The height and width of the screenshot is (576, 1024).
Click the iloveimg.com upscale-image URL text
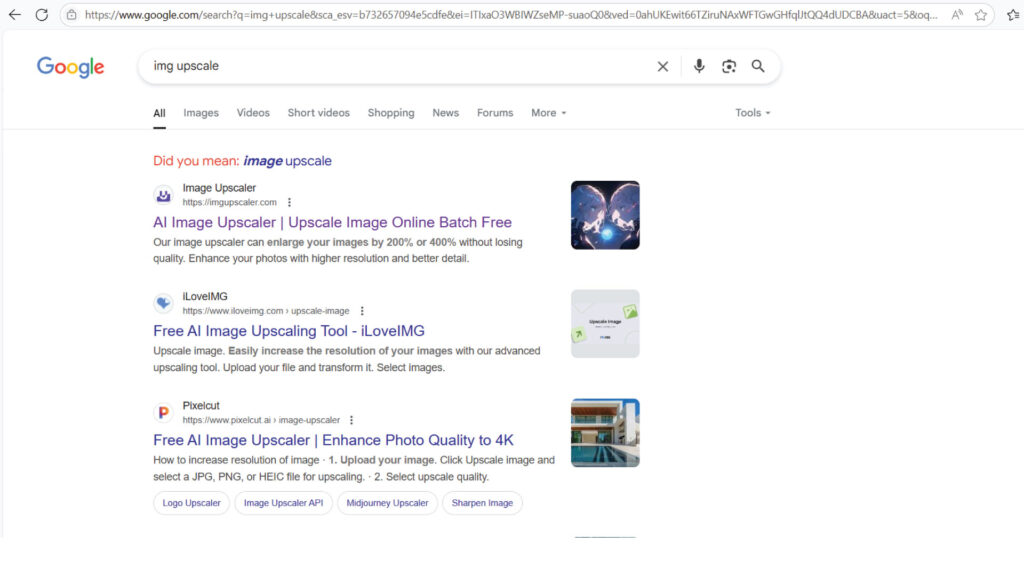(266, 311)
